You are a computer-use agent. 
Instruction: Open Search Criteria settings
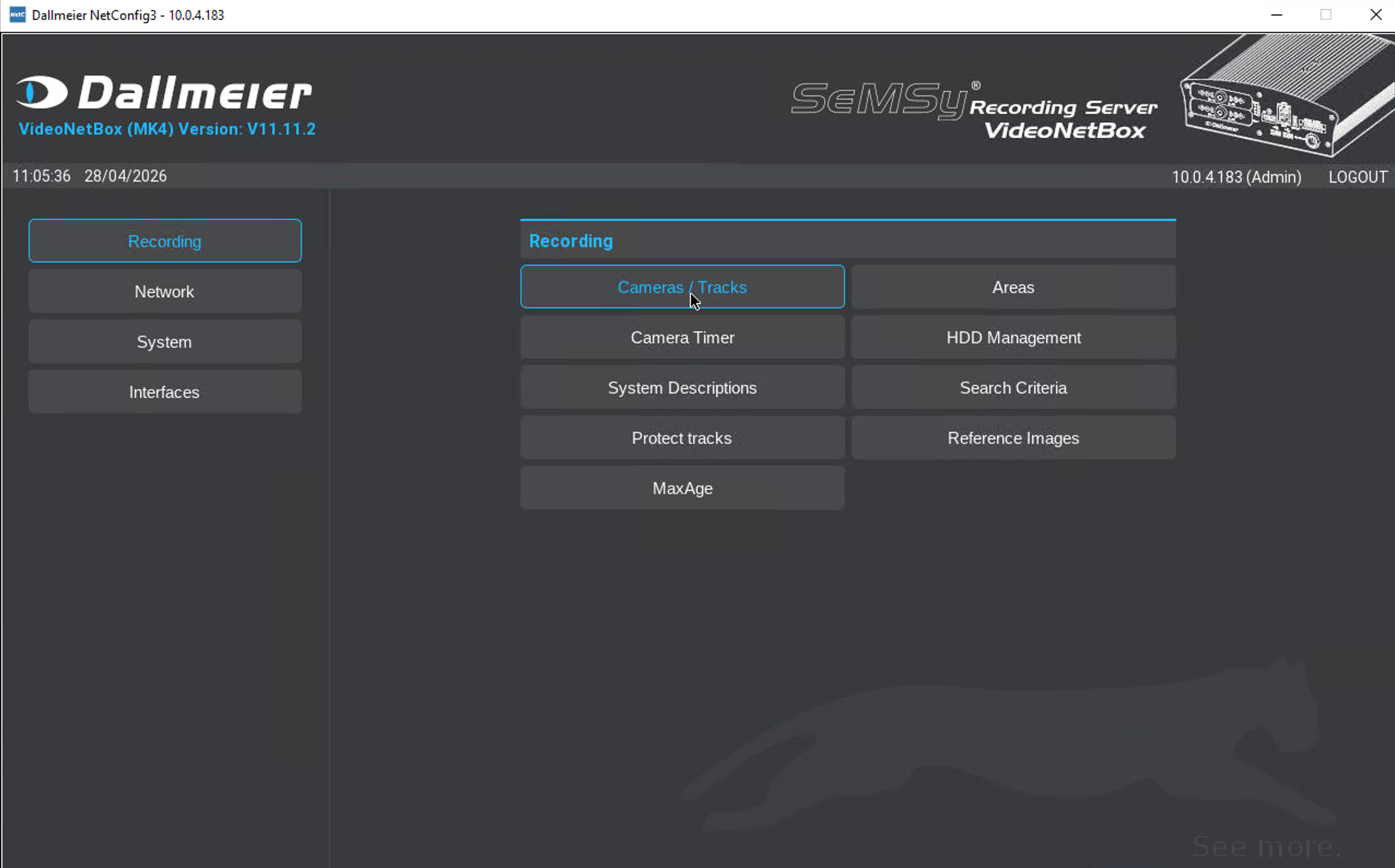pyautogui.click(x=1013, y=388)
